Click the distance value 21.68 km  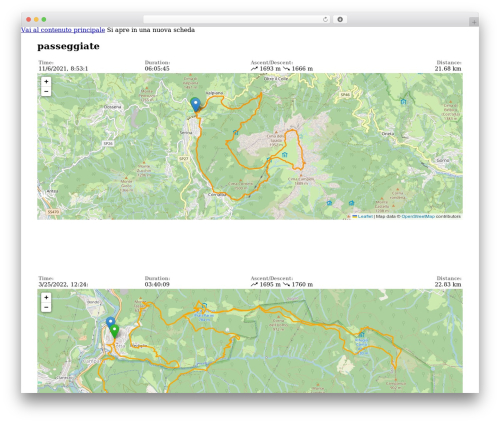click(448, 69)
